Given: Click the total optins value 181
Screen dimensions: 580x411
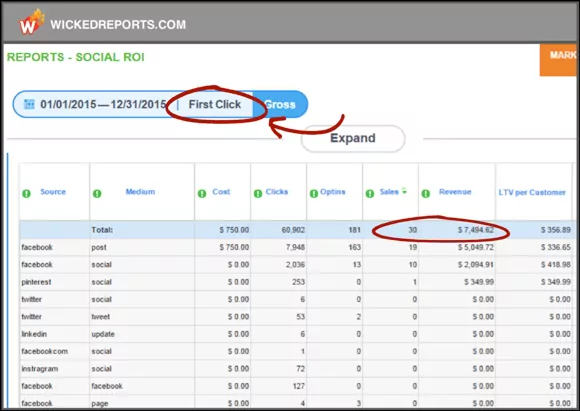Looking at the screenshot, I should point(354,230).
